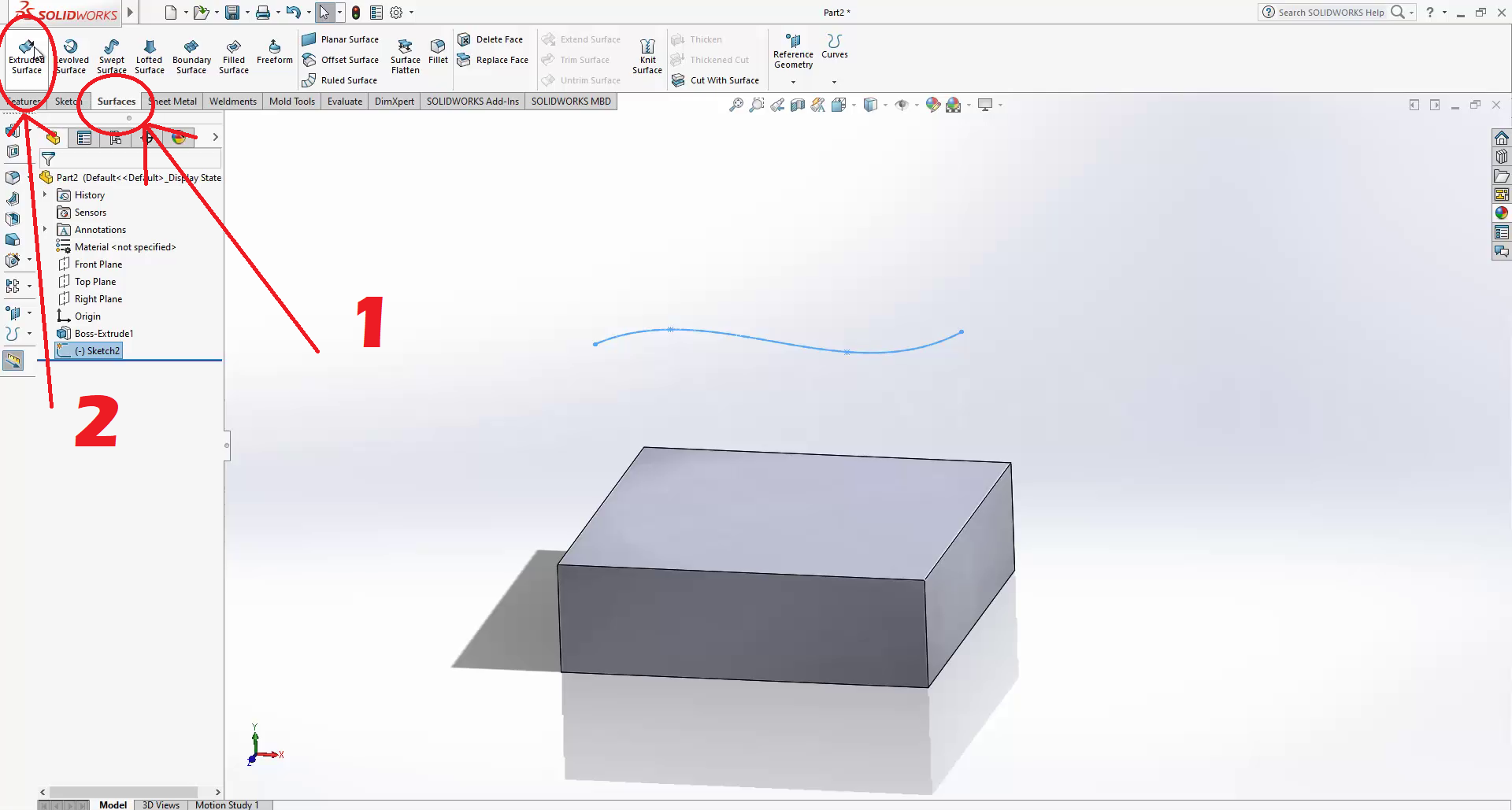Select the Surface Flatten tool
Viewport: 1512px width, 810px height.
tap(405, 57)
